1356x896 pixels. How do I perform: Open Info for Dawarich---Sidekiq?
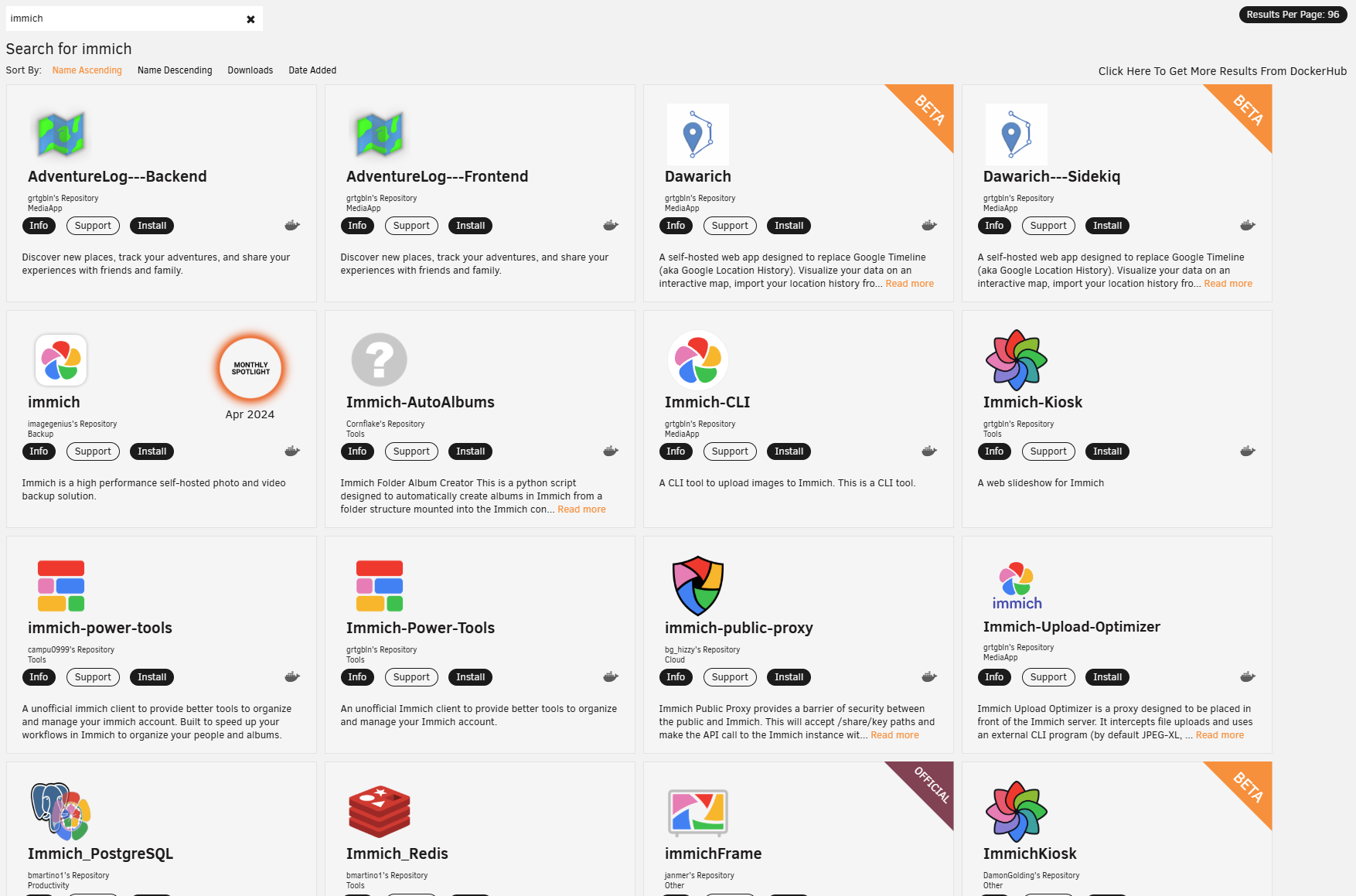click(x=993, y=225)
